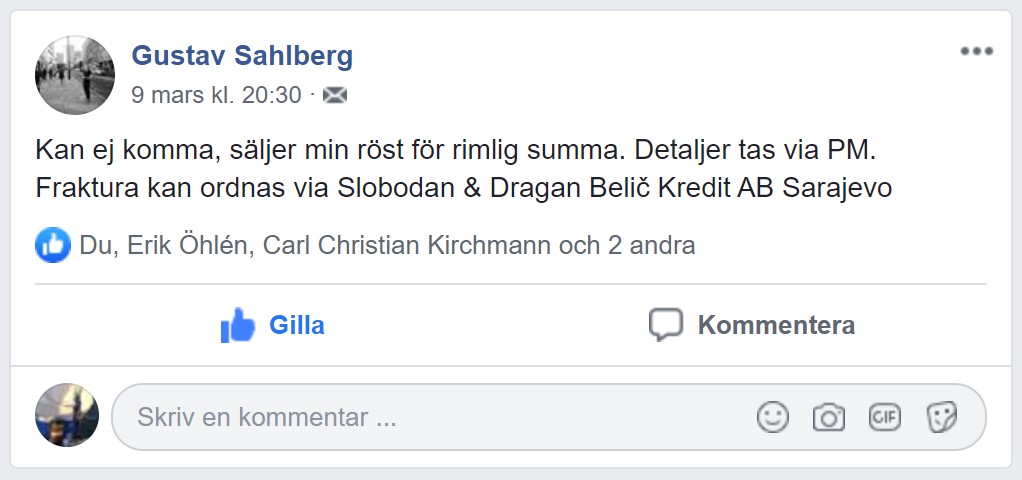Open the three-dot post options menu

click(976, 52)
